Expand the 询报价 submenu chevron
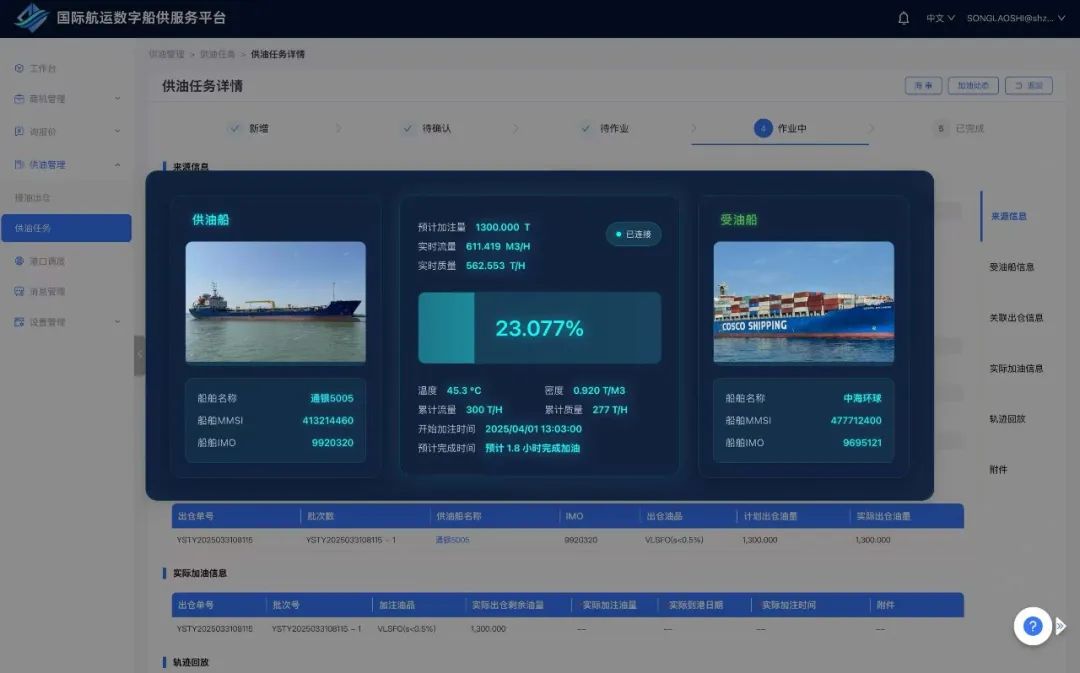Screen dimensions: 1080x673 tap(117, 131)
